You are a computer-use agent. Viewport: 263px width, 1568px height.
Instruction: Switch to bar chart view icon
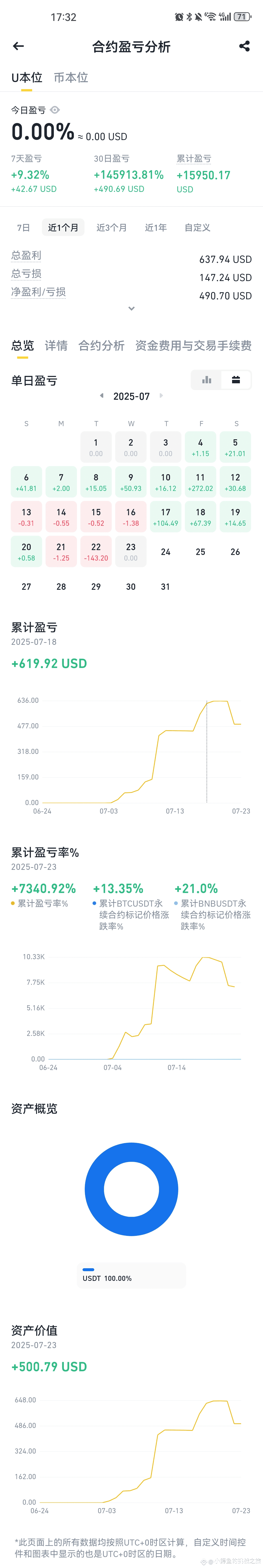tap(207, 380)
